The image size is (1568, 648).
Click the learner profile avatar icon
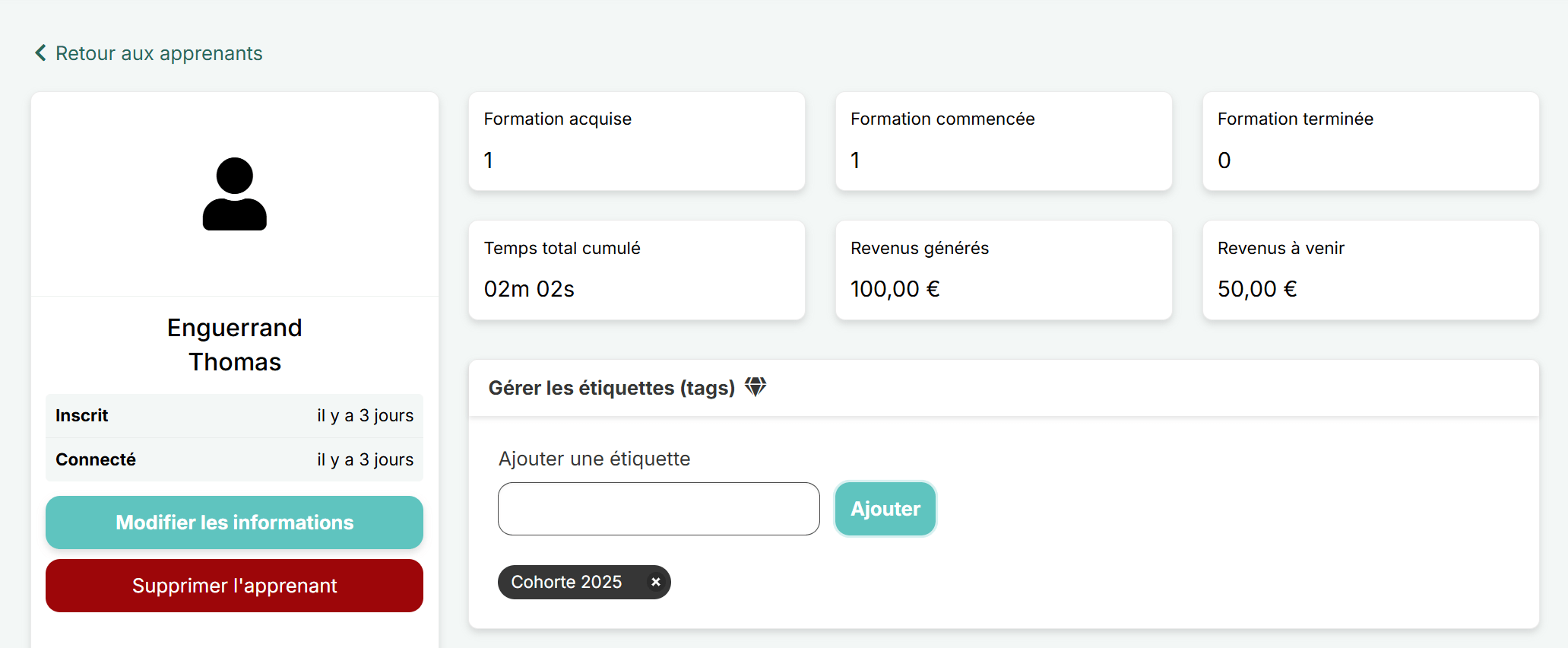(235, 194)
